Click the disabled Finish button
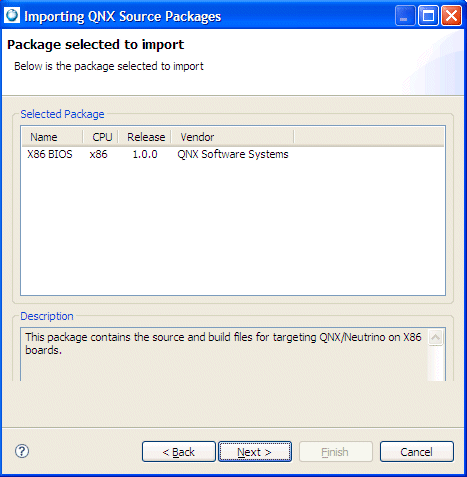467x477 pixels. (335, 452)
